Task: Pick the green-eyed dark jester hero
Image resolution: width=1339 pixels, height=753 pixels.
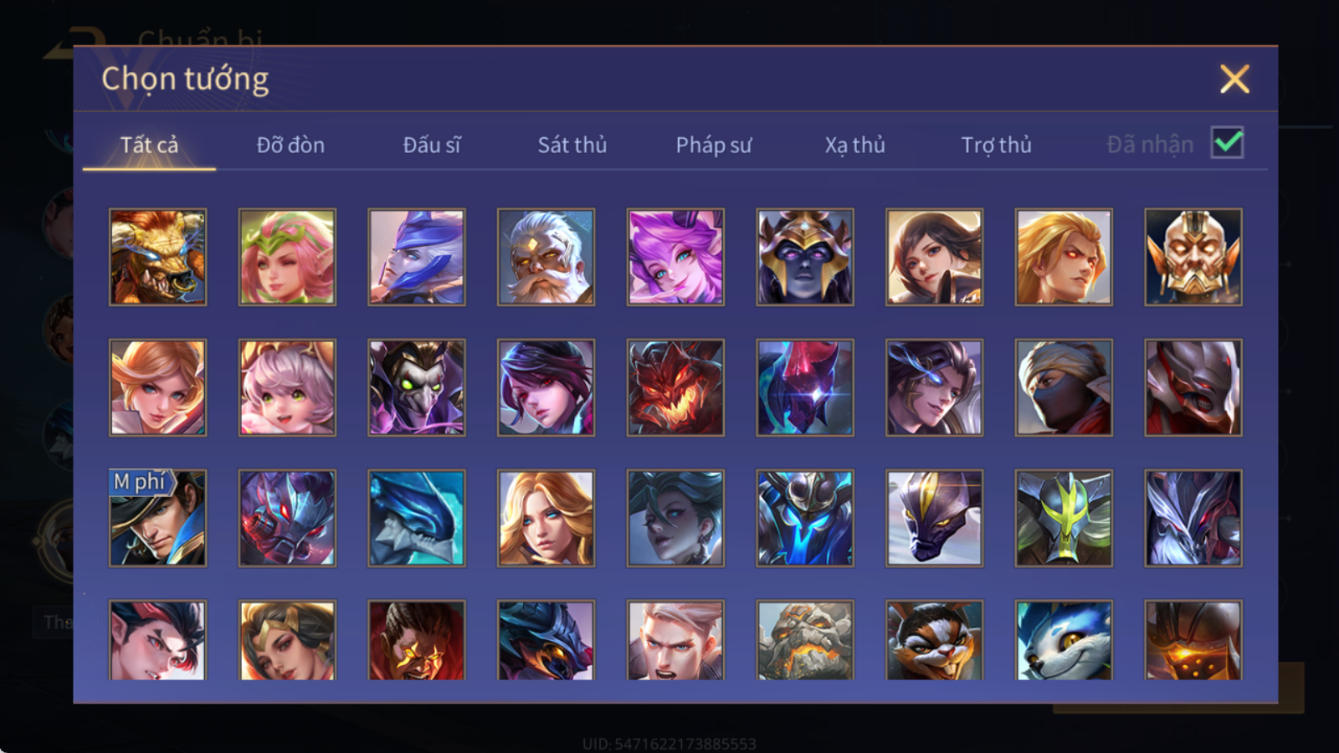Action: (x=416, y=388)
